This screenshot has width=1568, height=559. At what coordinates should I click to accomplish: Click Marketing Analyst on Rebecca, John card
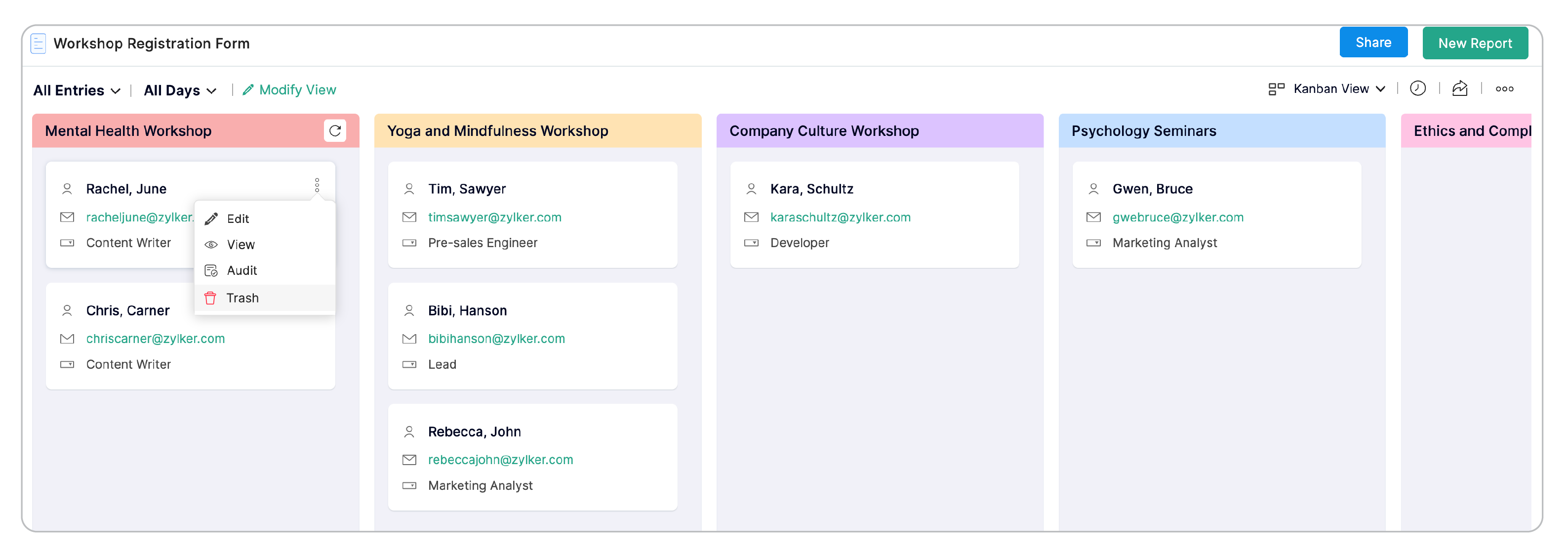480,485
